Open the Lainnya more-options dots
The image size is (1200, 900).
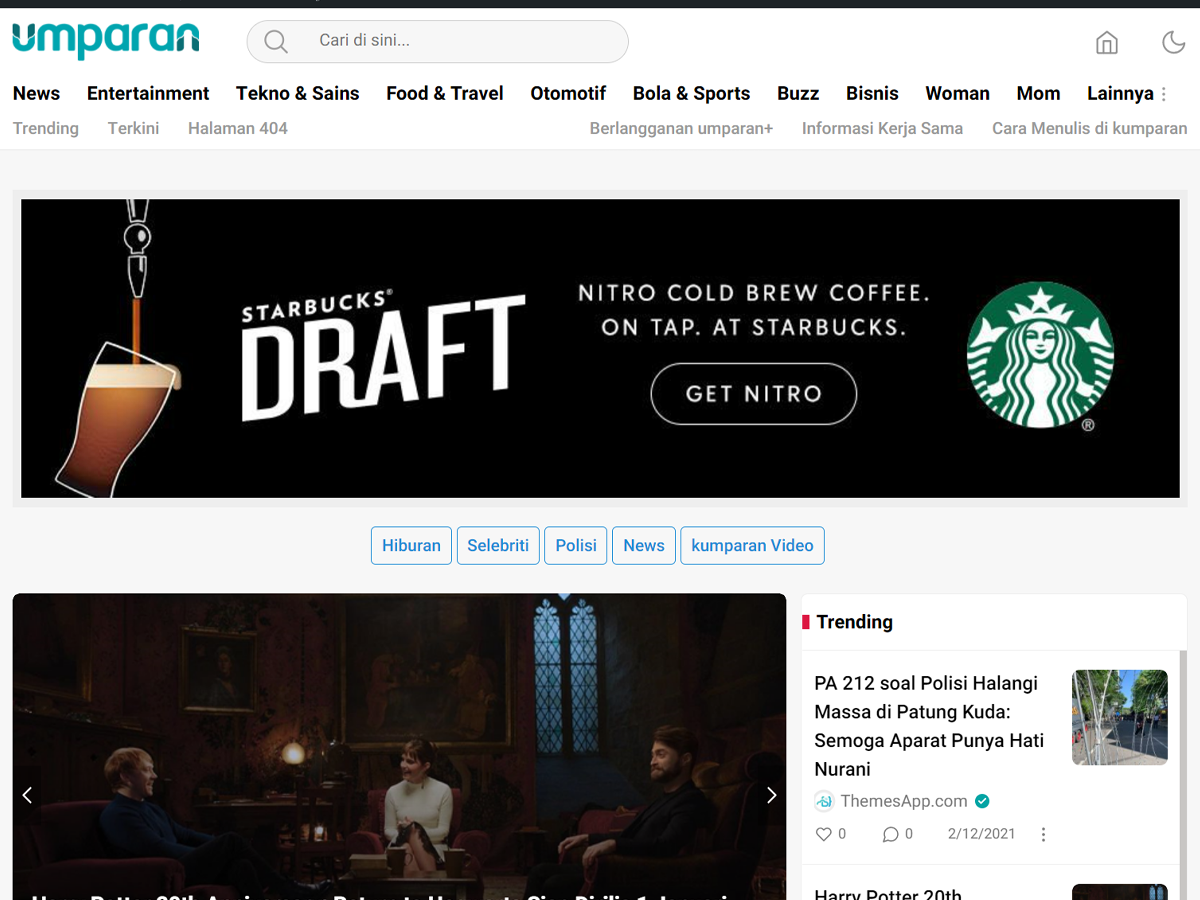(1163, 94)
